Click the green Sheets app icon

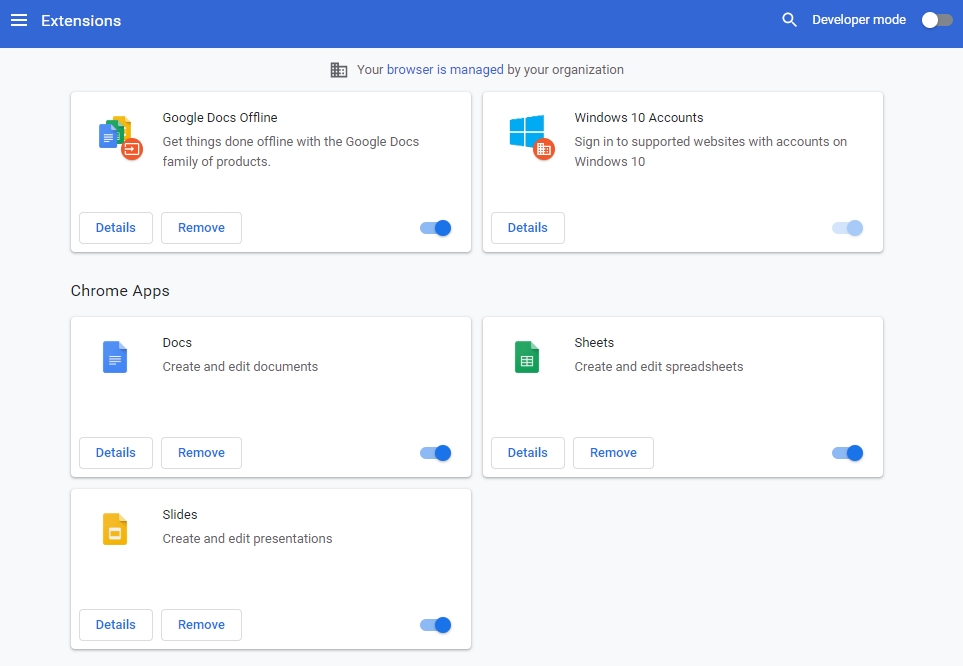pos(527,357)
